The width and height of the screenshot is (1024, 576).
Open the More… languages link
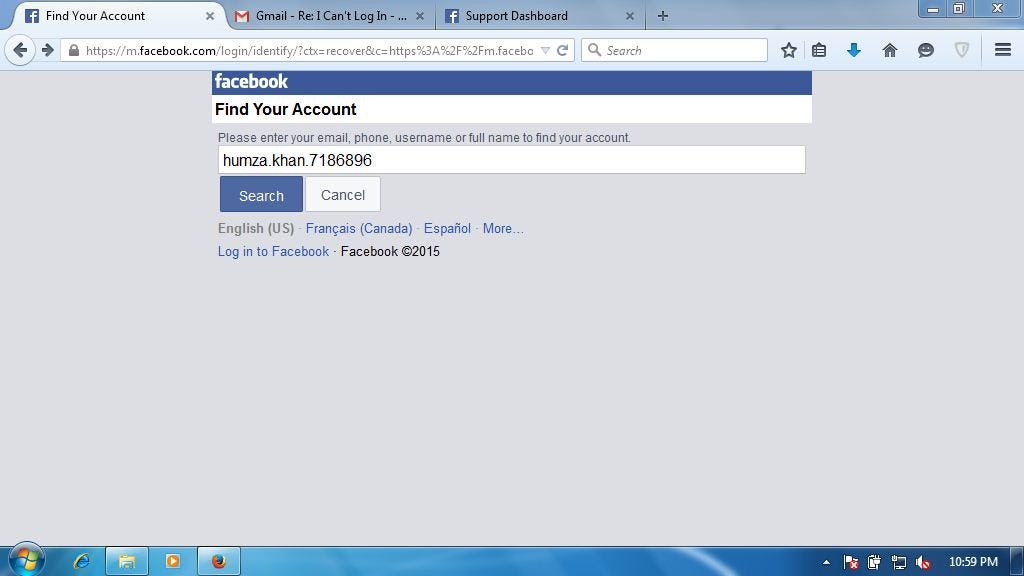point(503,229)
